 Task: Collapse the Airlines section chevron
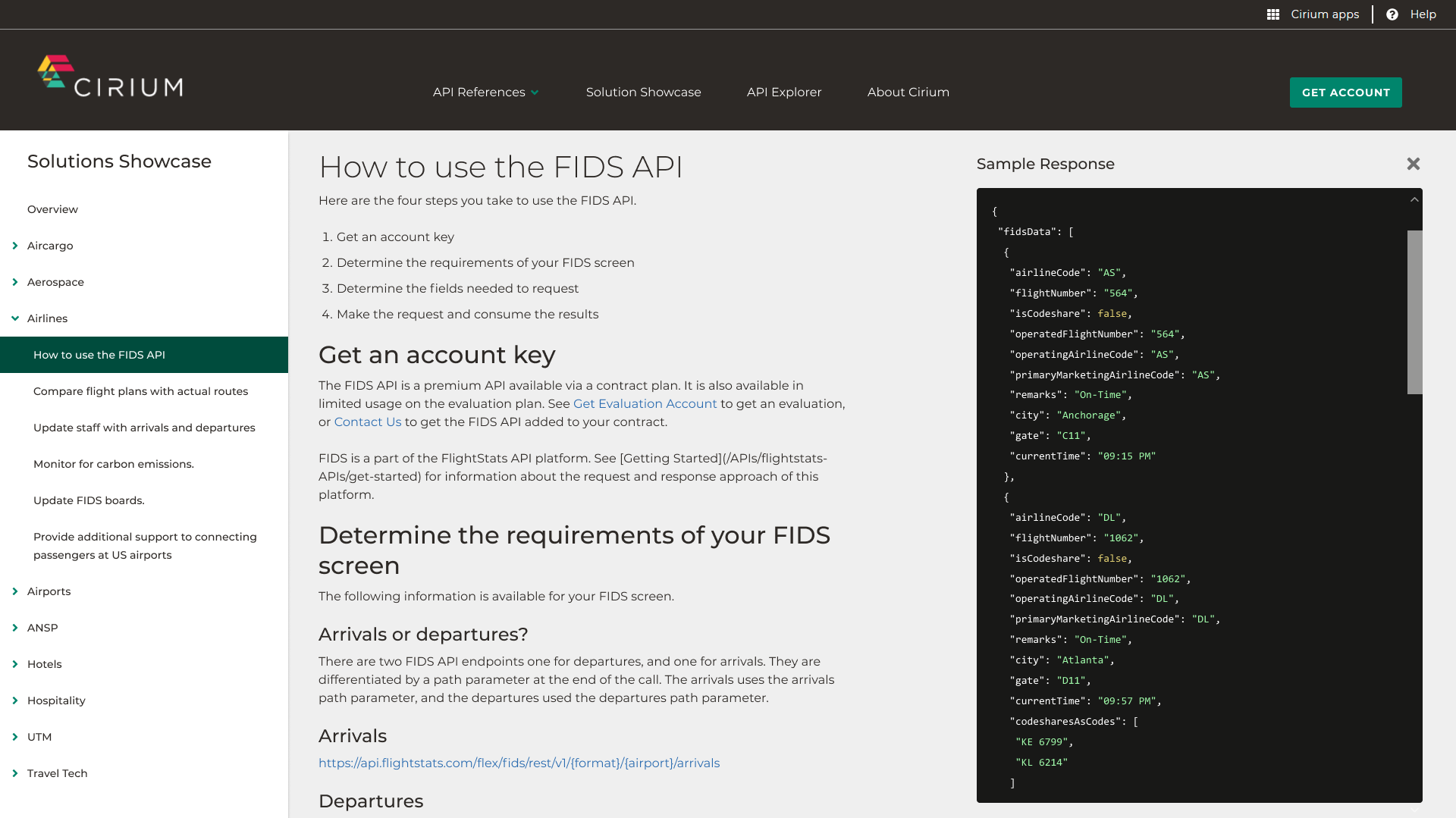pyautogui.click(x=15, y=318)
